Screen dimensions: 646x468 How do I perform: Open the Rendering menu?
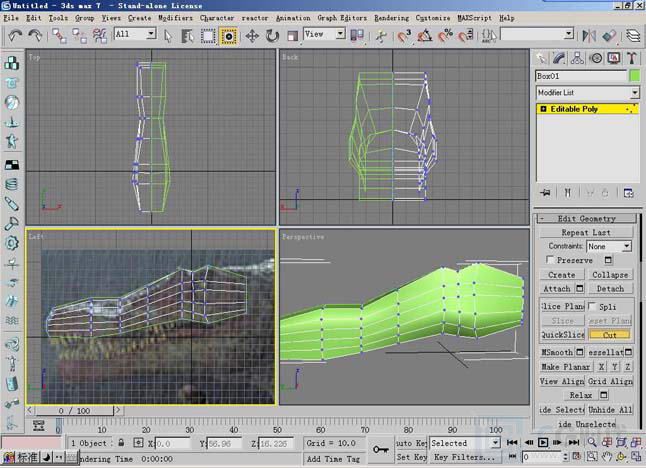coord(391,18)
